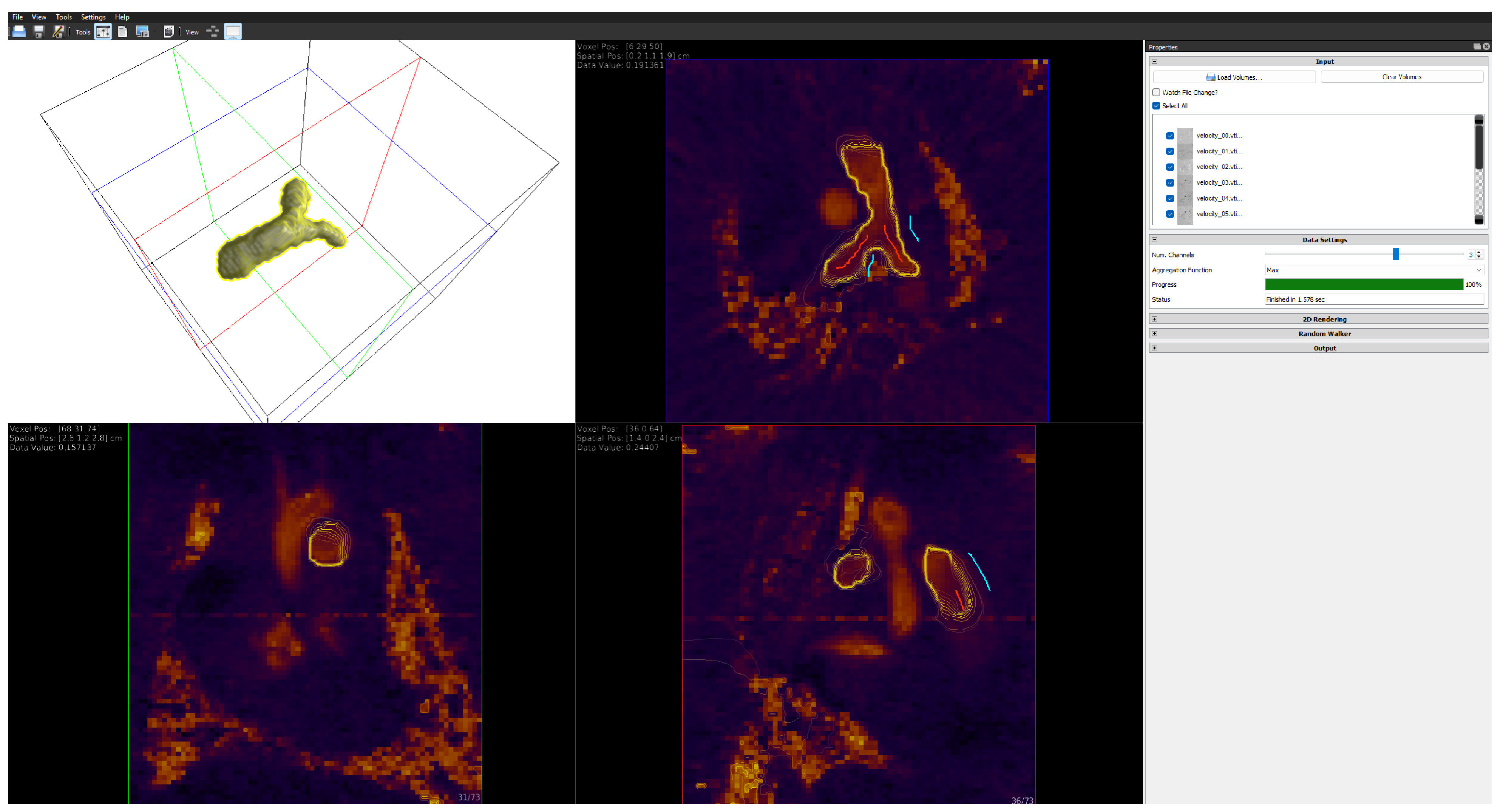This screenshot has height=812, width=1500.
Task: Open the File menu
Action: click(x=17, y=17)
